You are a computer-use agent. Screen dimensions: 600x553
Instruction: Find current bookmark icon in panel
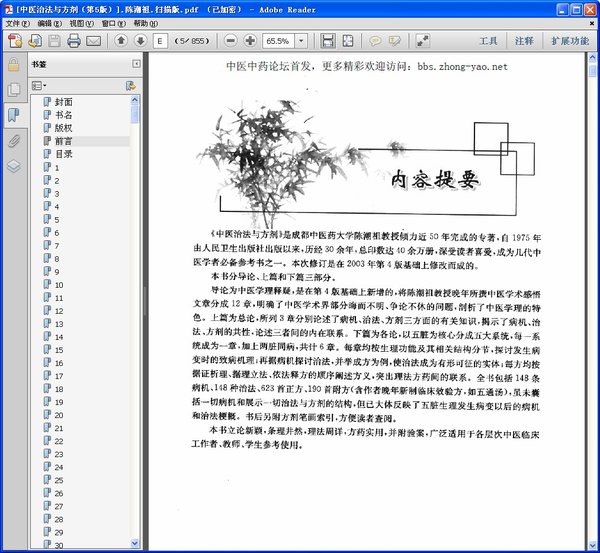[x=131, y=86]
